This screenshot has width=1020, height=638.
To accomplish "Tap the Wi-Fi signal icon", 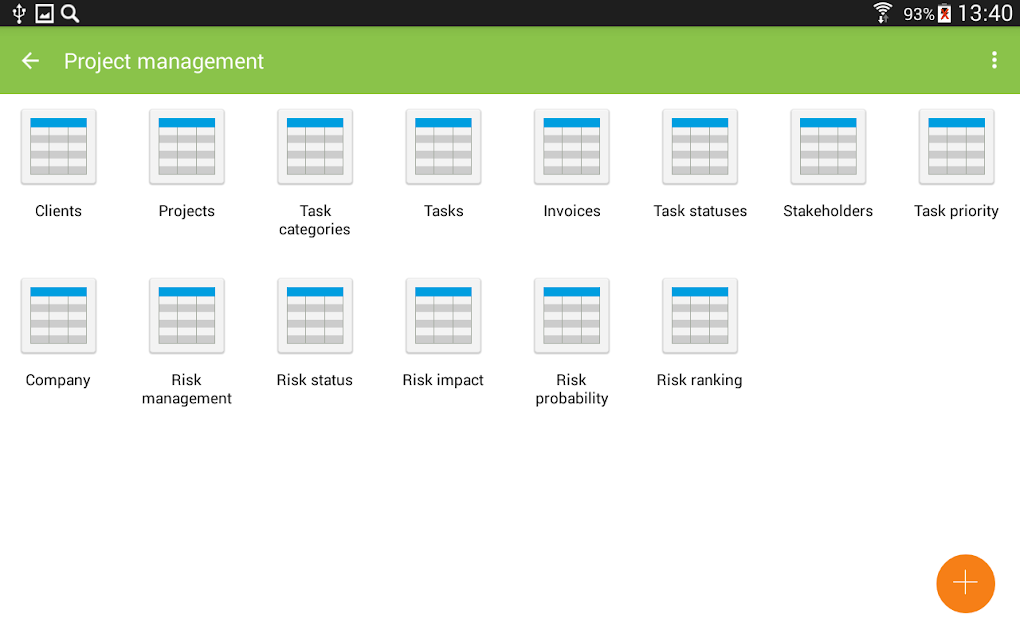I will point(882,12).
